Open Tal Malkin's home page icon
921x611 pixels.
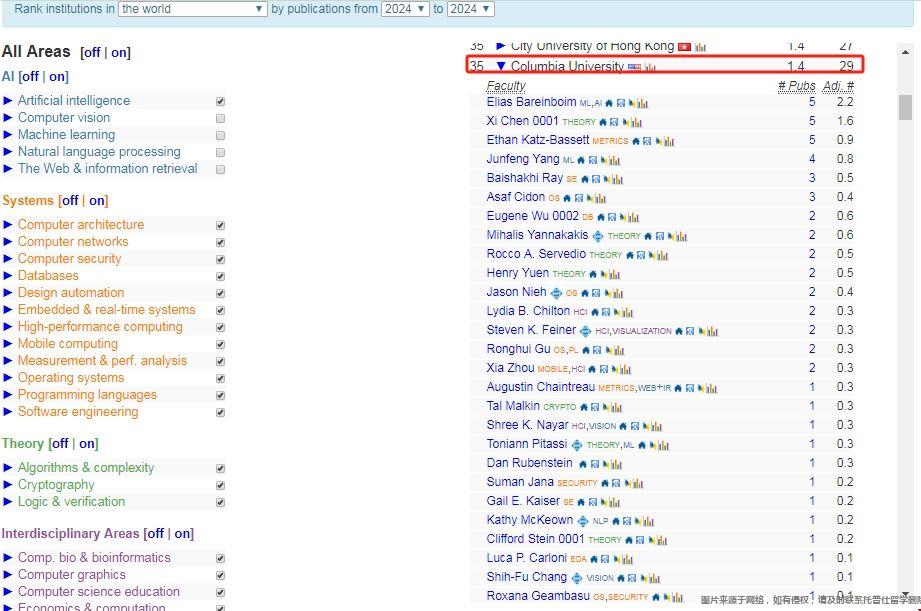click(x=583, y=407)
